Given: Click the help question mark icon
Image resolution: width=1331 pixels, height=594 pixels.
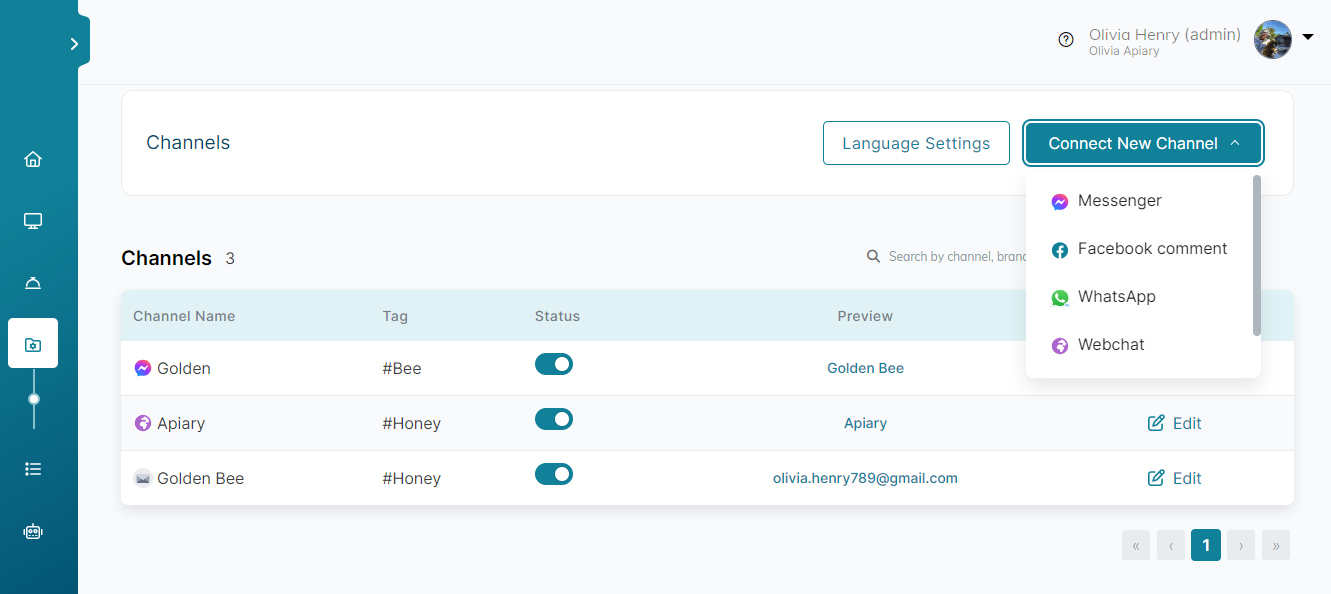Looking at the screenshot, I should click(1066, 39).
